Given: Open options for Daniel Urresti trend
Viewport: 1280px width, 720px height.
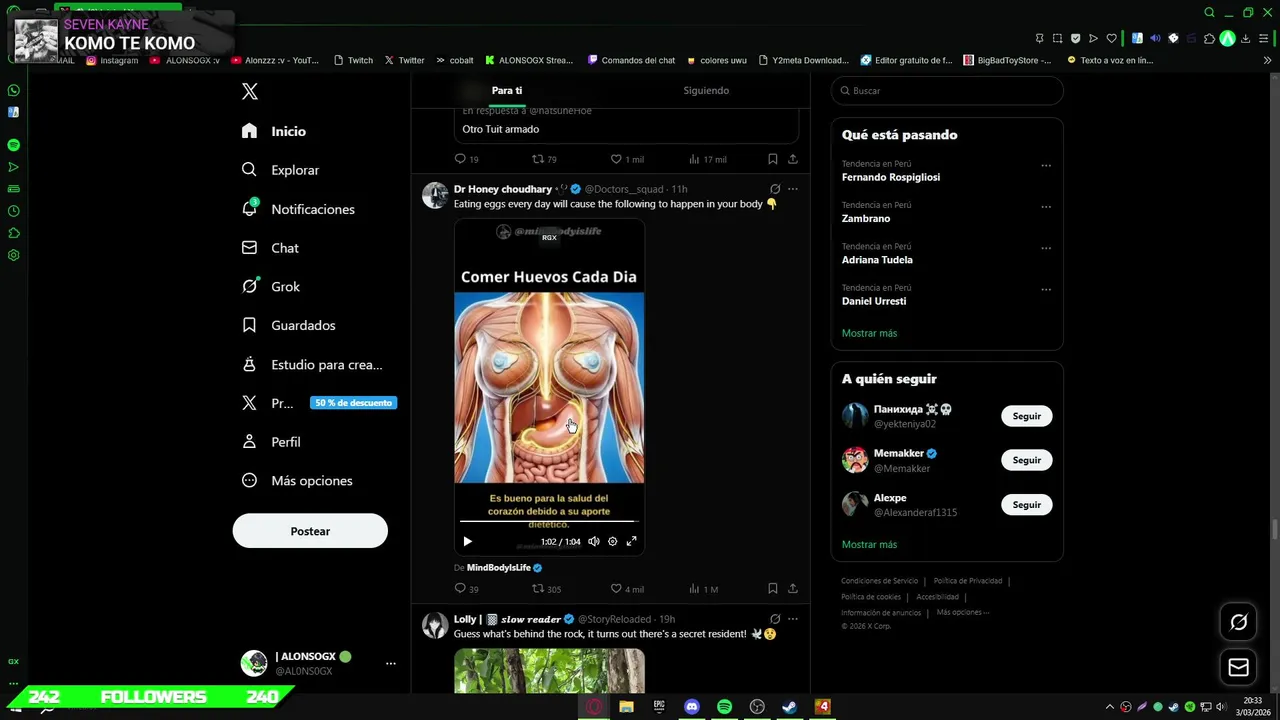Looking at the screenshot, I should [1046, 290].
